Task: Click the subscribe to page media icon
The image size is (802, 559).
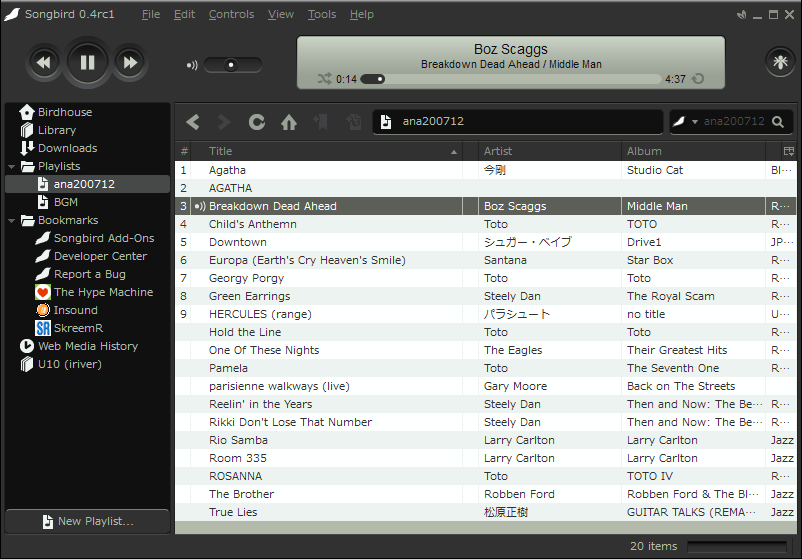Action: click(353, 122)
